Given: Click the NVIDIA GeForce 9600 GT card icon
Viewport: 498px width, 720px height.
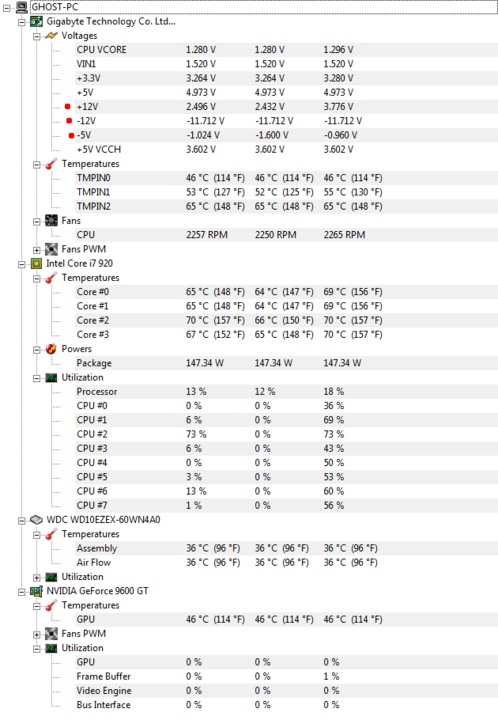Looking at the screenshot, I should click(36, 591).
